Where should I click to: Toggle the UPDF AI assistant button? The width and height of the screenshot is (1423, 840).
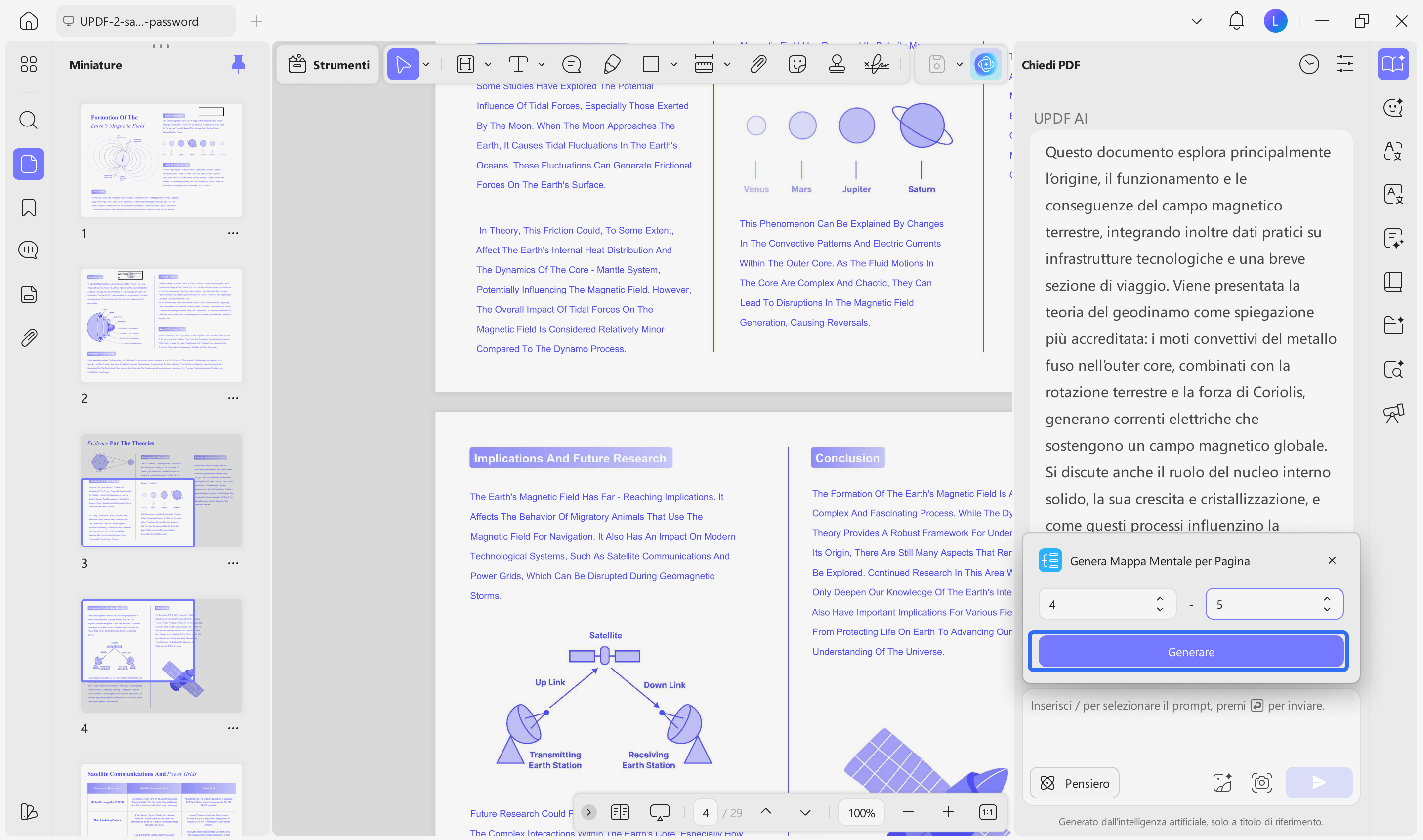click(x=985, y=65)
